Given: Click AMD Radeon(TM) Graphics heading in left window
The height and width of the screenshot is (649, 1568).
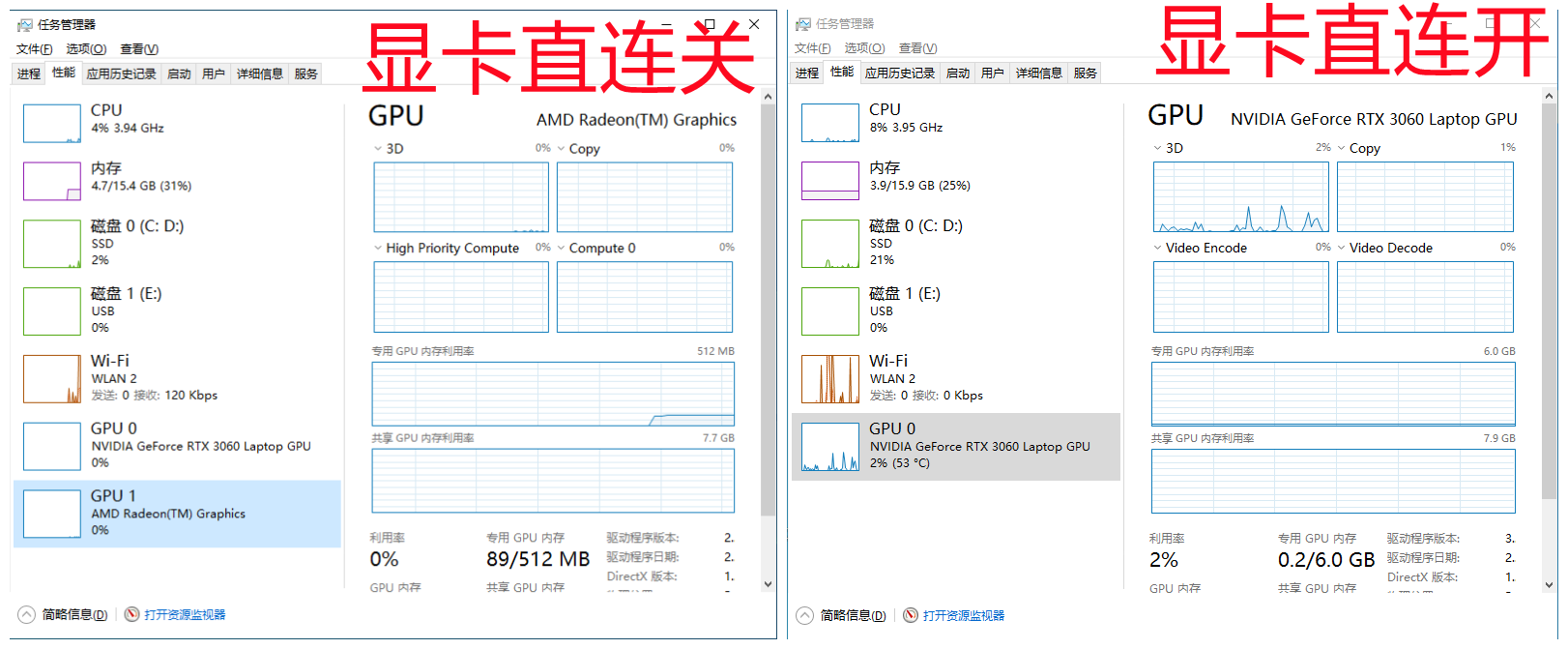Looking at the screenshot, I should click(x=636, y=120).
